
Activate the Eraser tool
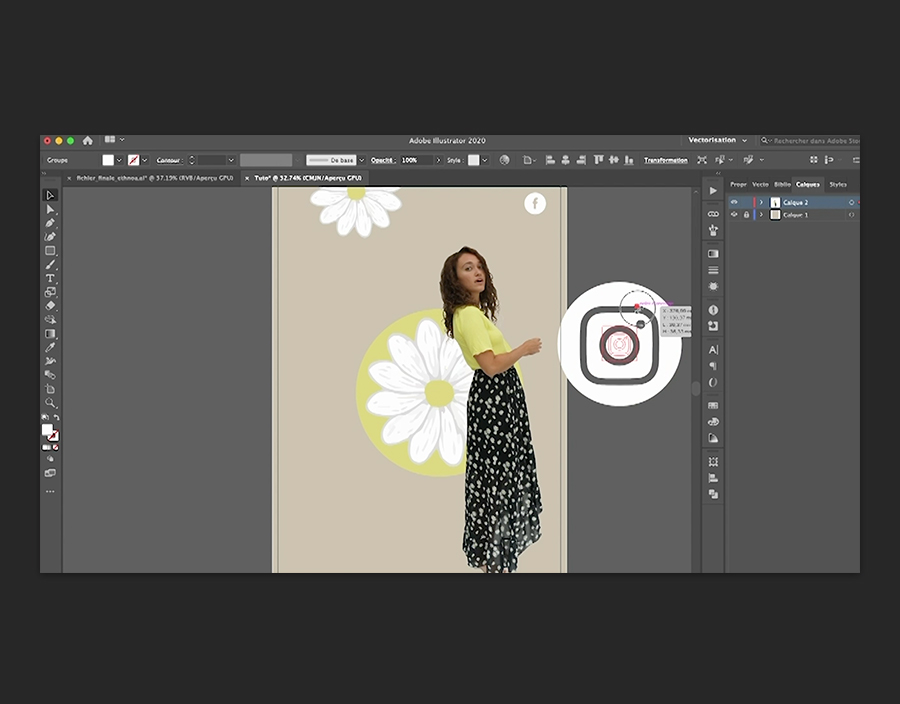50,305
